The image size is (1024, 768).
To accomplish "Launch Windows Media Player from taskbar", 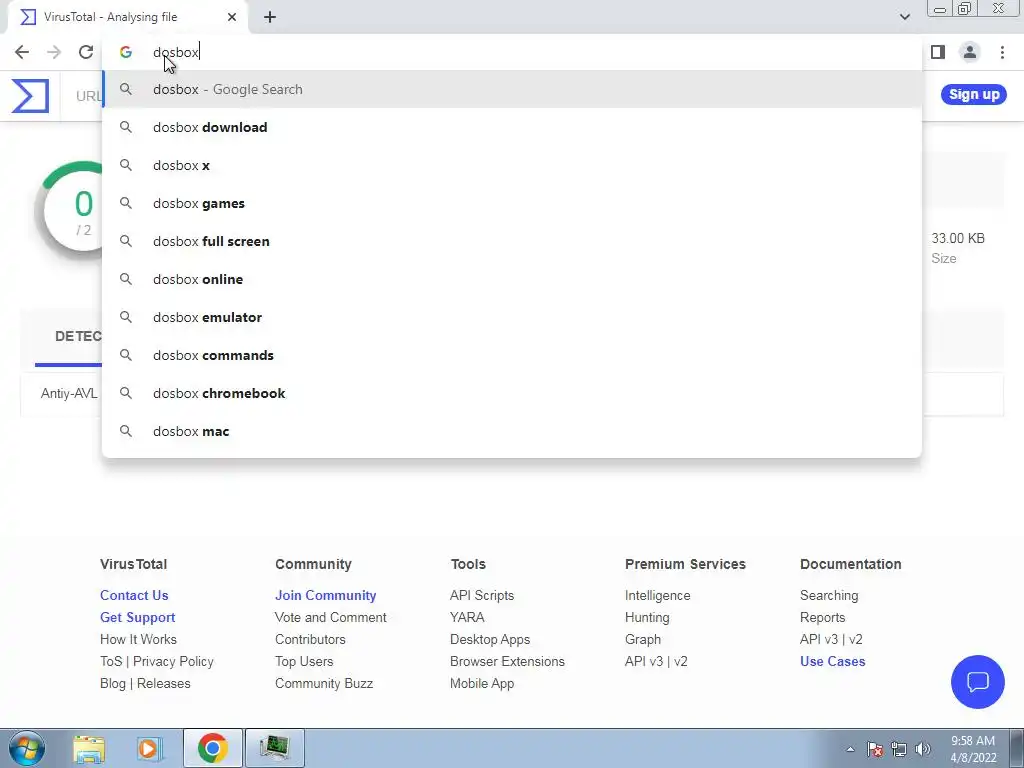I will coord(149,748).
